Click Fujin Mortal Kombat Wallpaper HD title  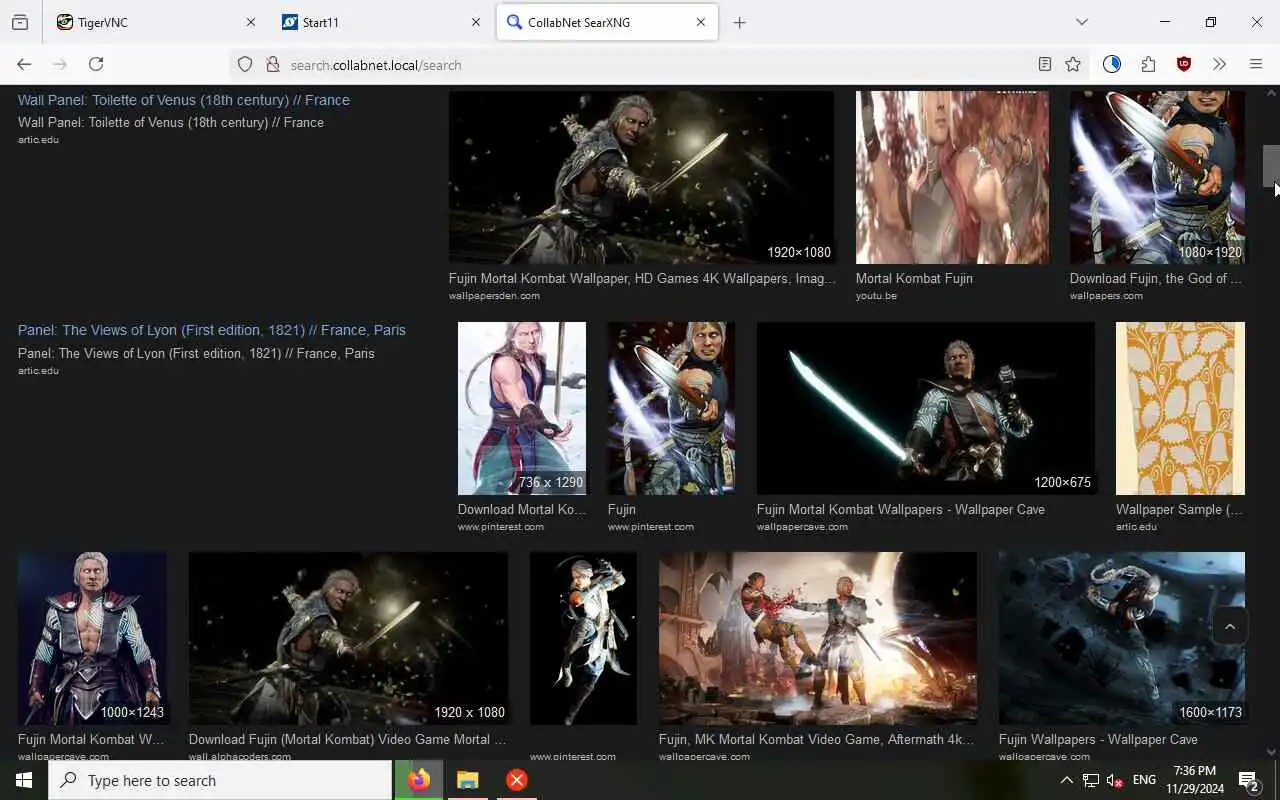coord(642,279)
